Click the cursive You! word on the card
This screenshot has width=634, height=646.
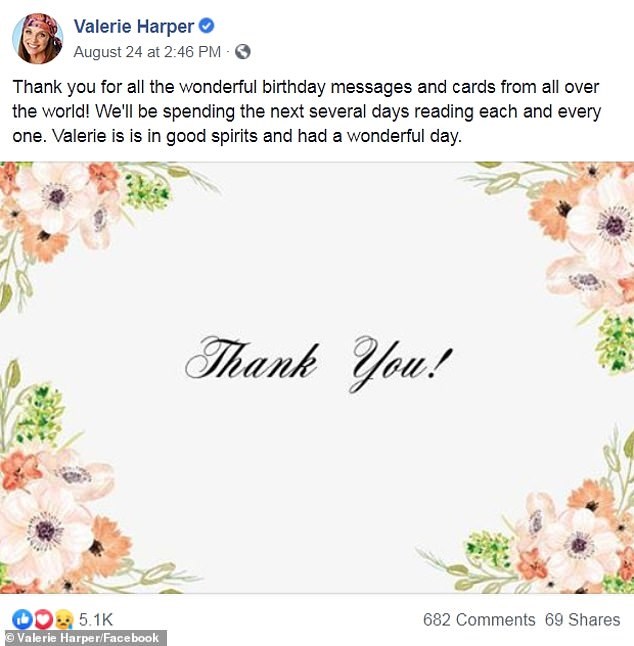[x=402, y=363]
